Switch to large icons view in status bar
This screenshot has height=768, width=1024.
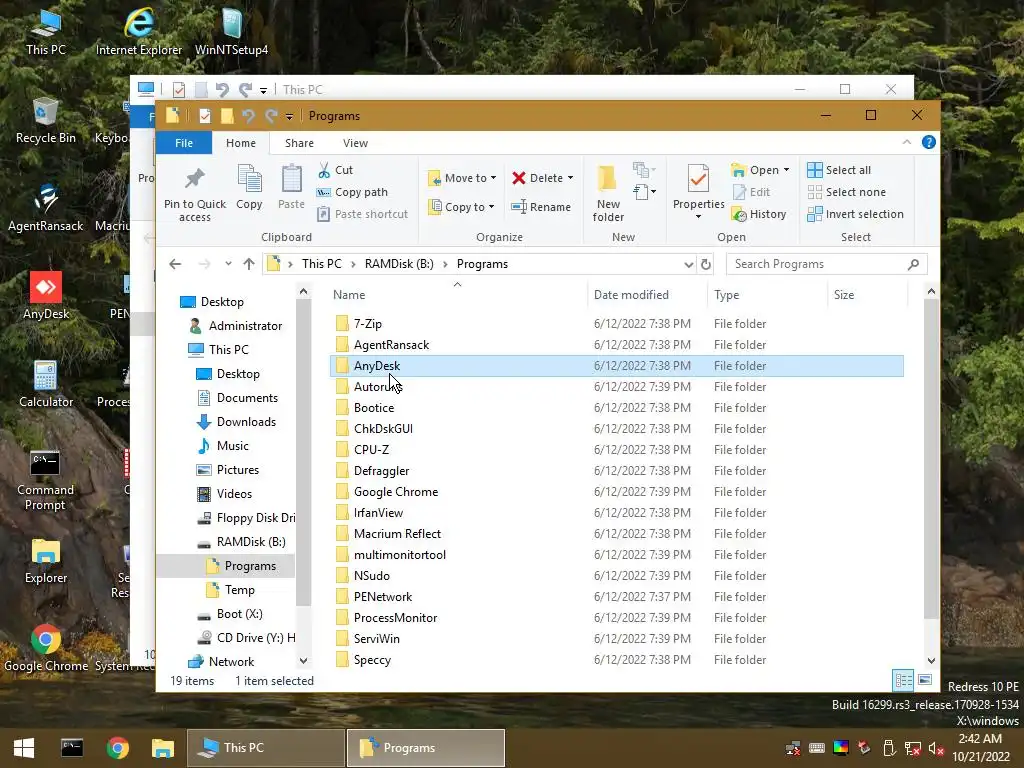[925, 680]
